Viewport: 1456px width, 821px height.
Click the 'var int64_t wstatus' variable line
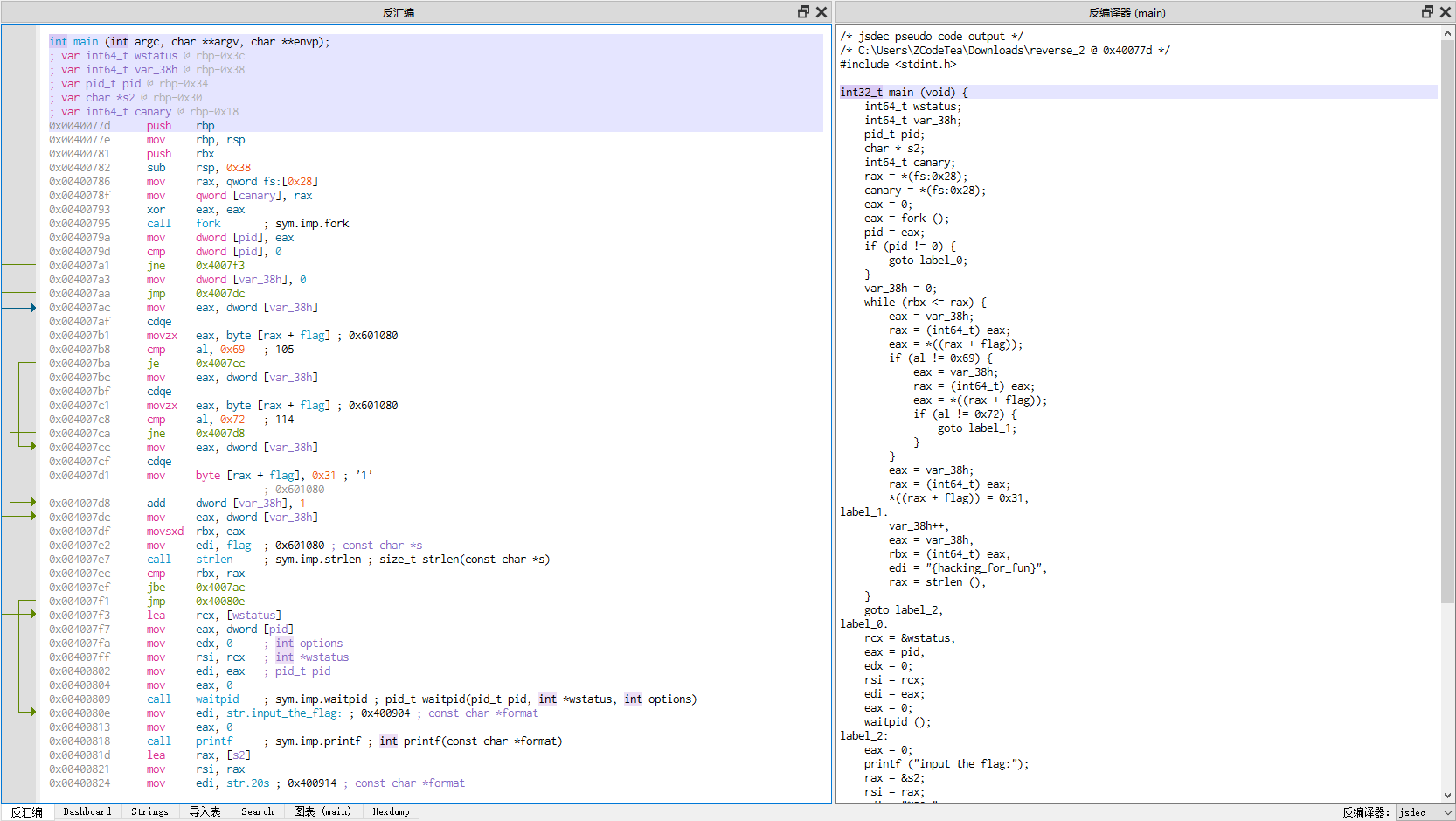pyautogui.click(x=147, y=56)
